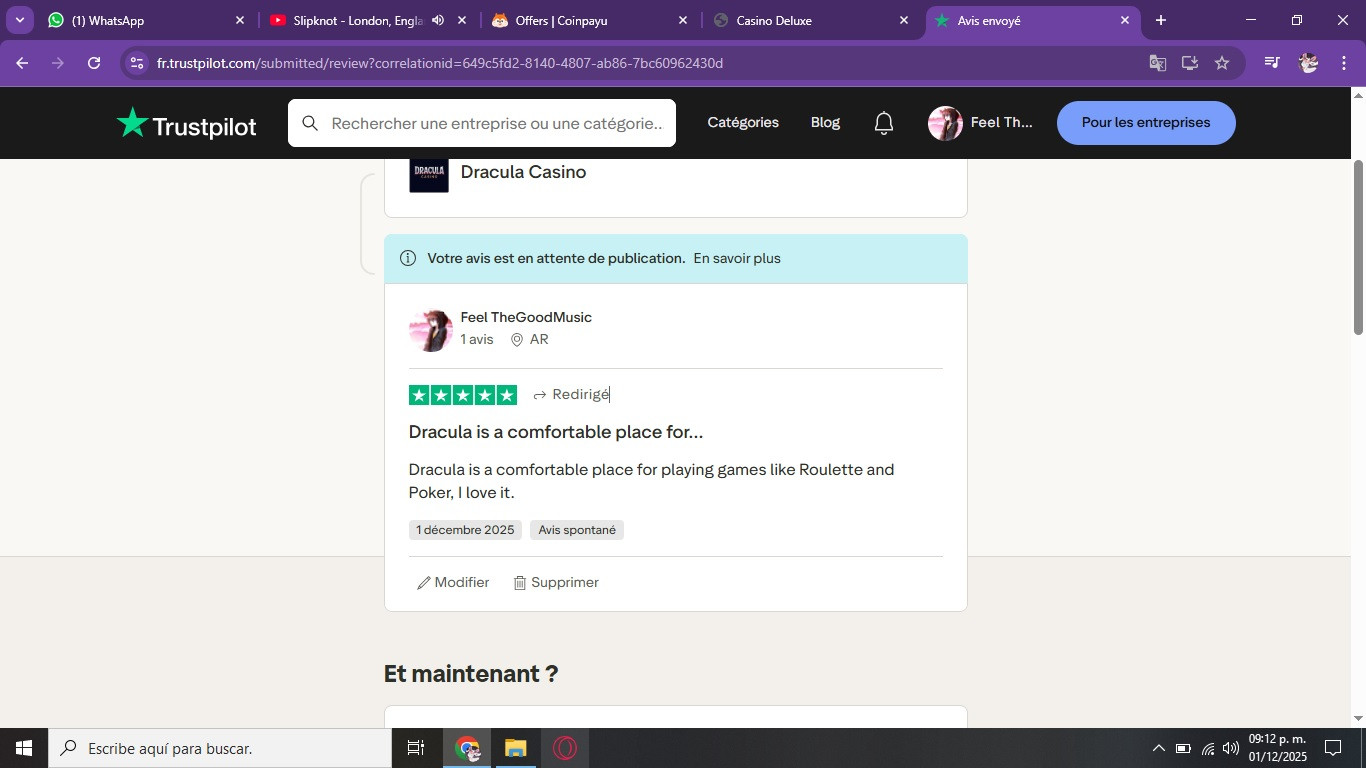Open the media control icon in toolbar
The width and height of the screenshot is (1366, 768).
coord(1272,63)
